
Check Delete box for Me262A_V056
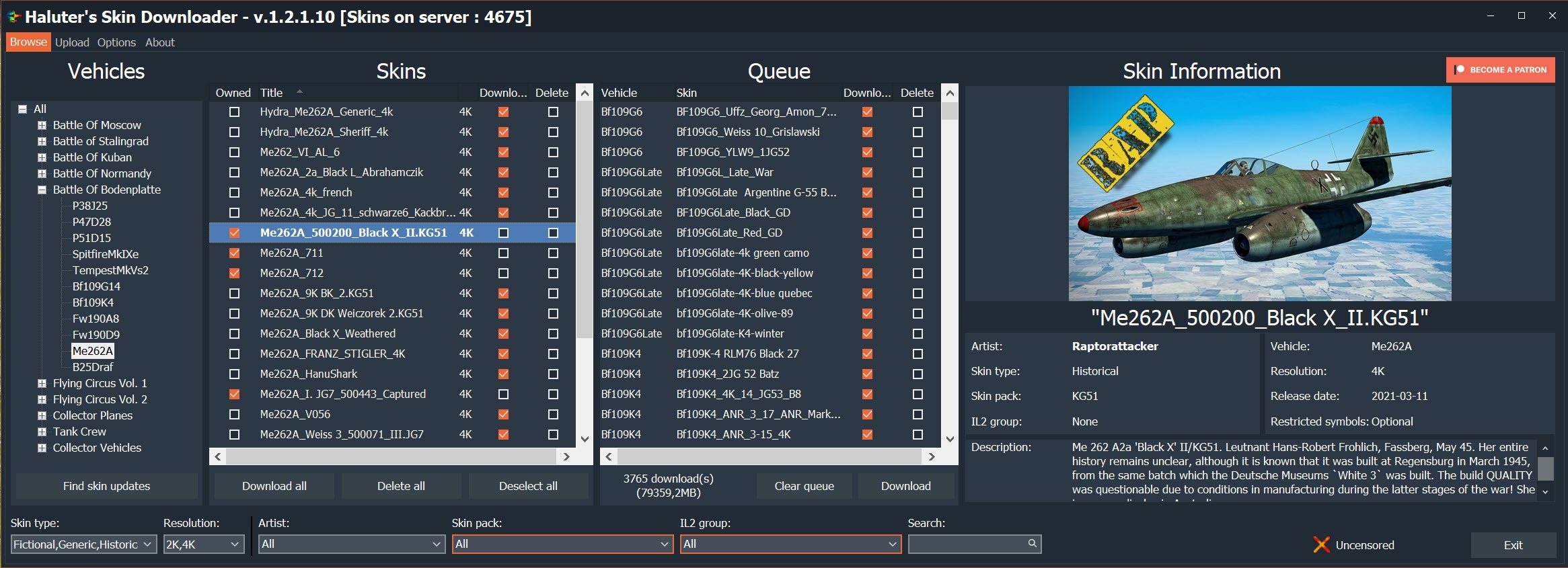pos(553,414)
